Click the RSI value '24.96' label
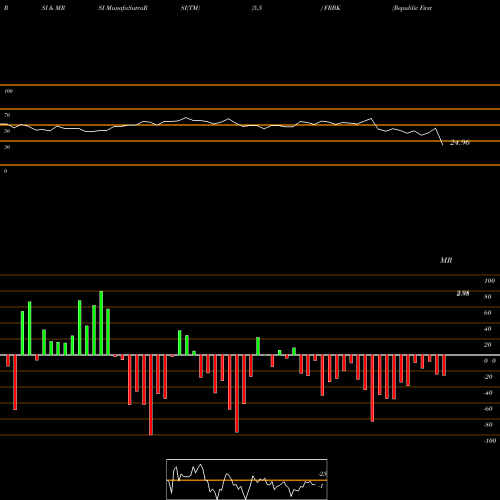This screenshot has height=500, width=500. pos(459,143)
